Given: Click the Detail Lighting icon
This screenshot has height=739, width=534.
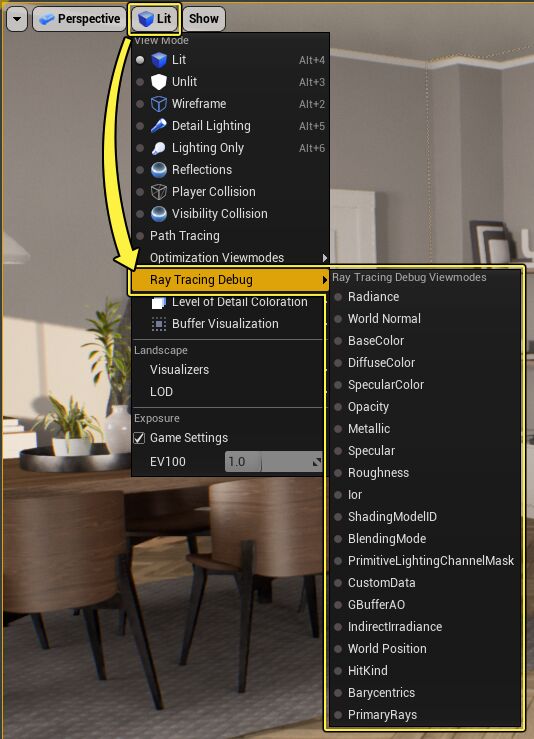Looking at the screenshot, I should tap(159, 126).
